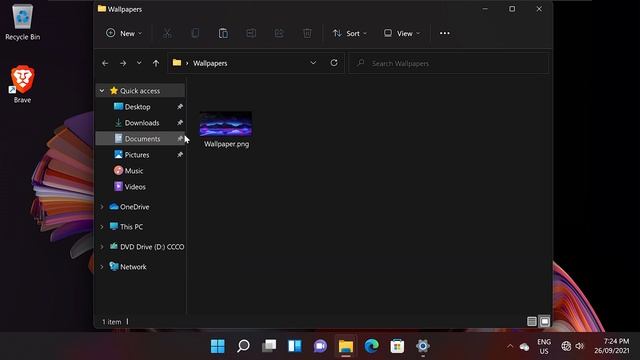Click the weather tray icon

[x=524, y=347]
